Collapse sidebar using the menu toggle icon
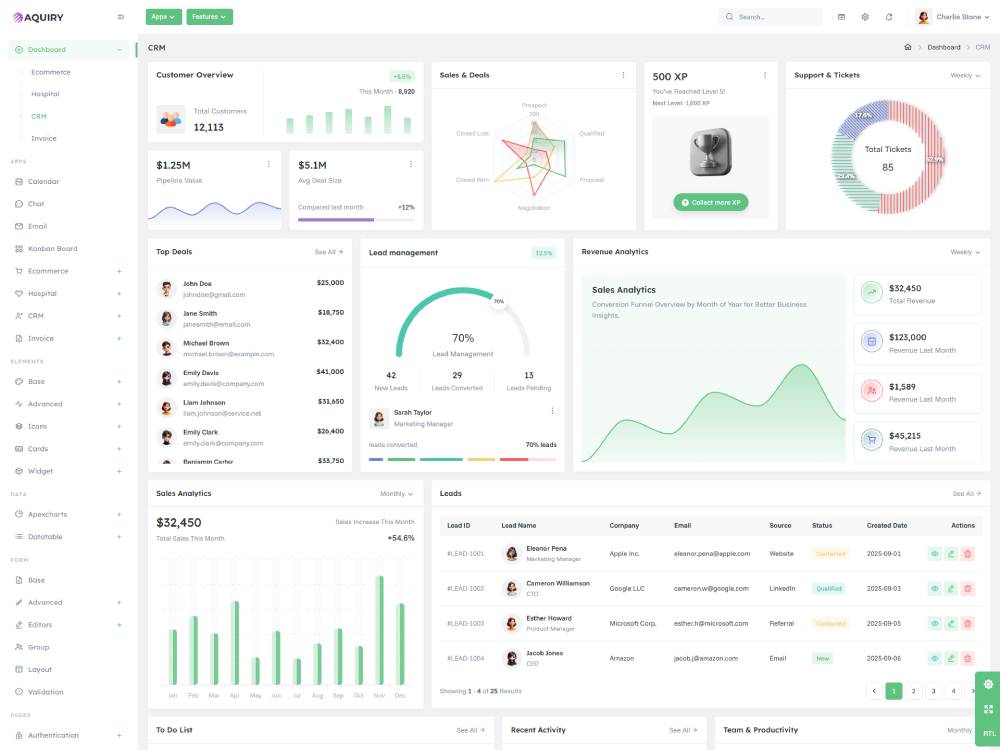The height and width of the screenshot is (750, 1000). [121, 17]
